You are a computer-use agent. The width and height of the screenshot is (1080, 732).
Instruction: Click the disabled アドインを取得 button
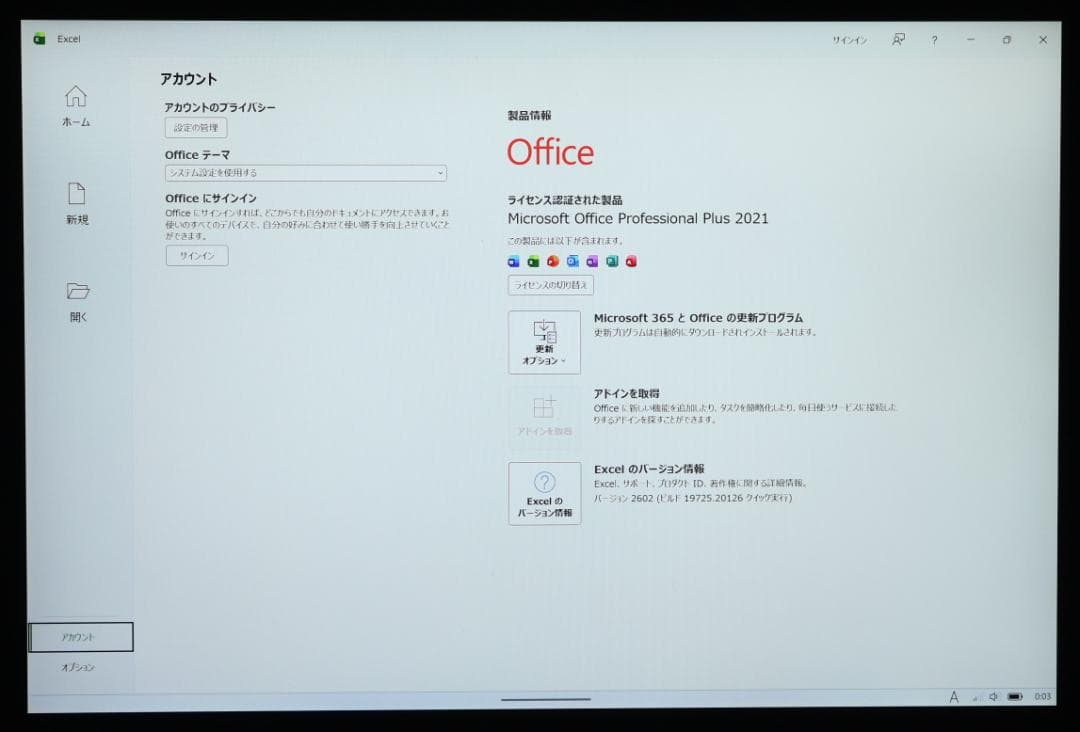tap(544, 417)
